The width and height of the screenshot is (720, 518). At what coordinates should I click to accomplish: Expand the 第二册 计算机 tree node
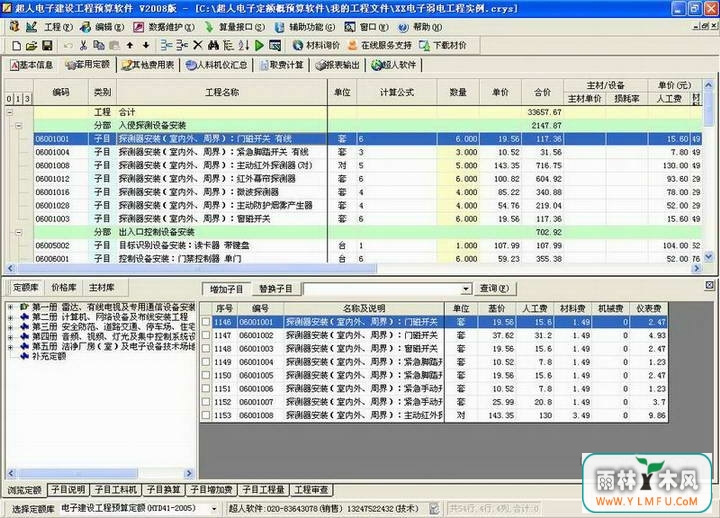click(10, 317)
